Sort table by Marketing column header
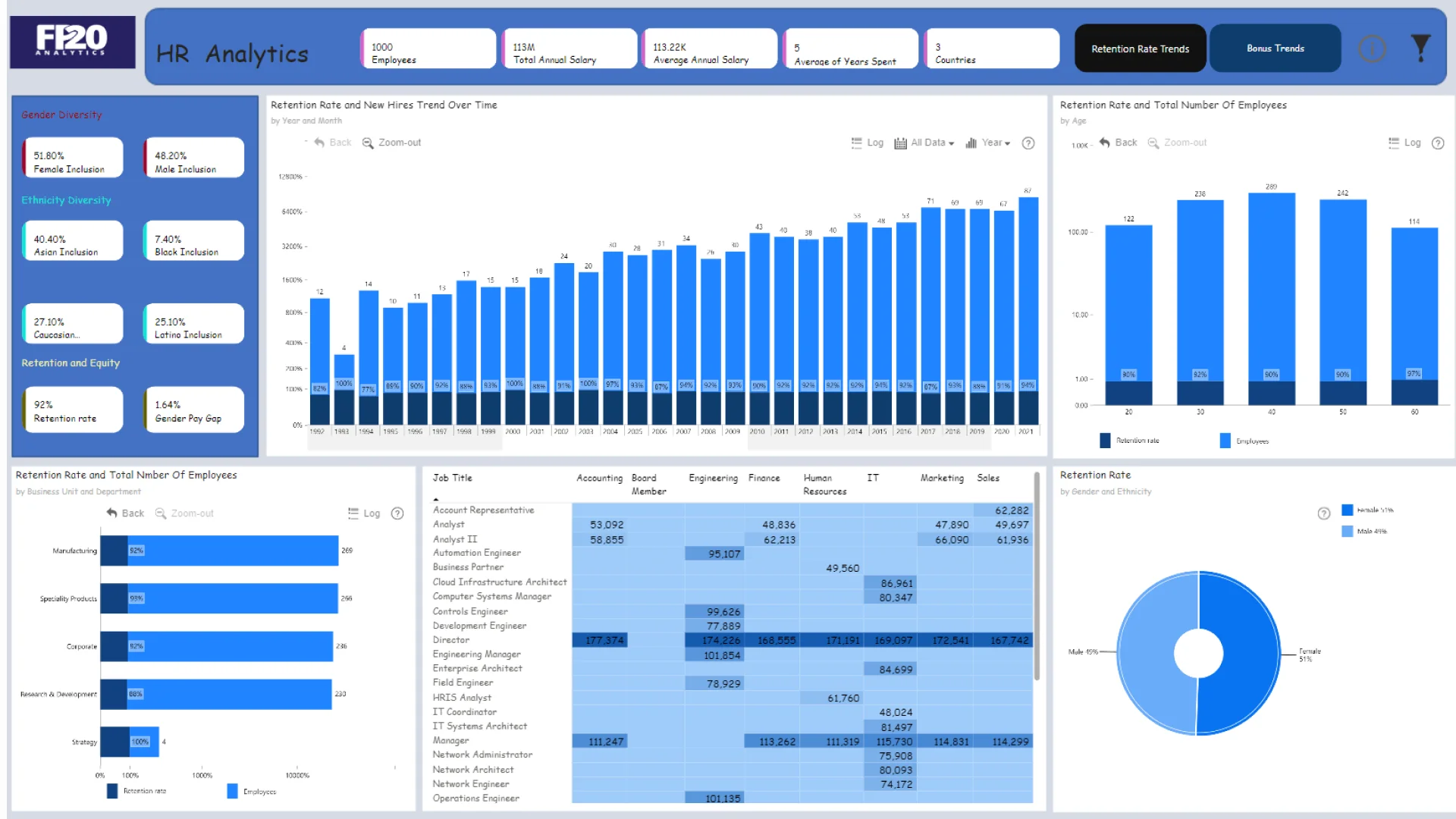This screenshot has width=1456, height=819. point(942,479)
